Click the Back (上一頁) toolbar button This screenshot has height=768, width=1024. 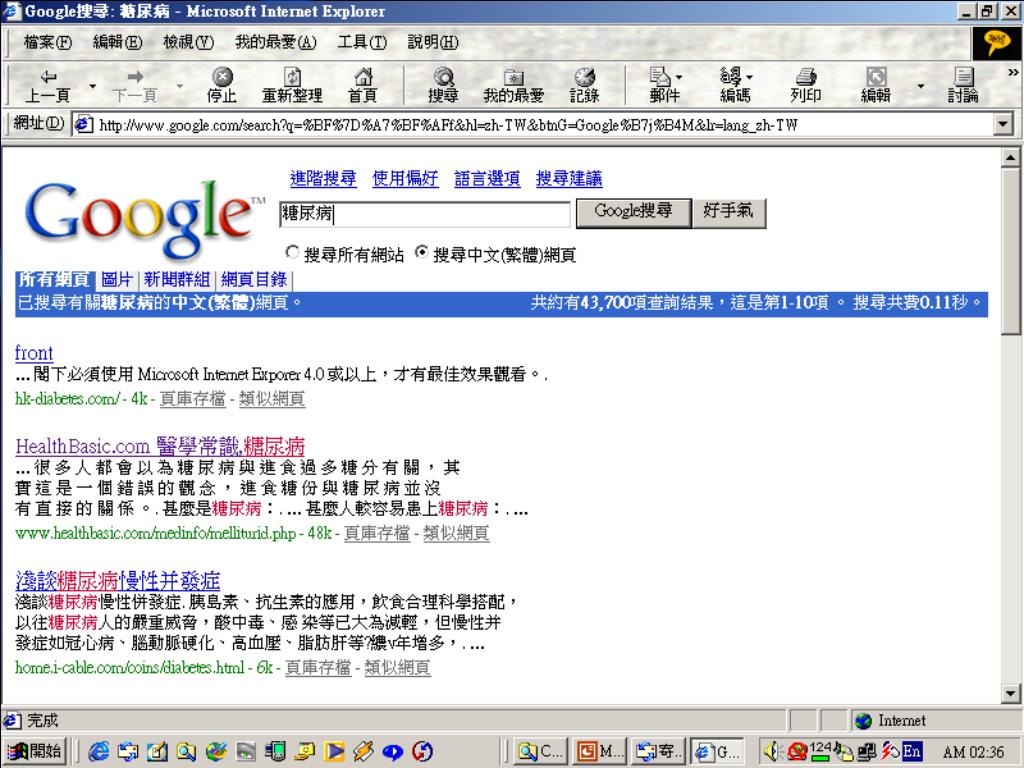point(48,86)
